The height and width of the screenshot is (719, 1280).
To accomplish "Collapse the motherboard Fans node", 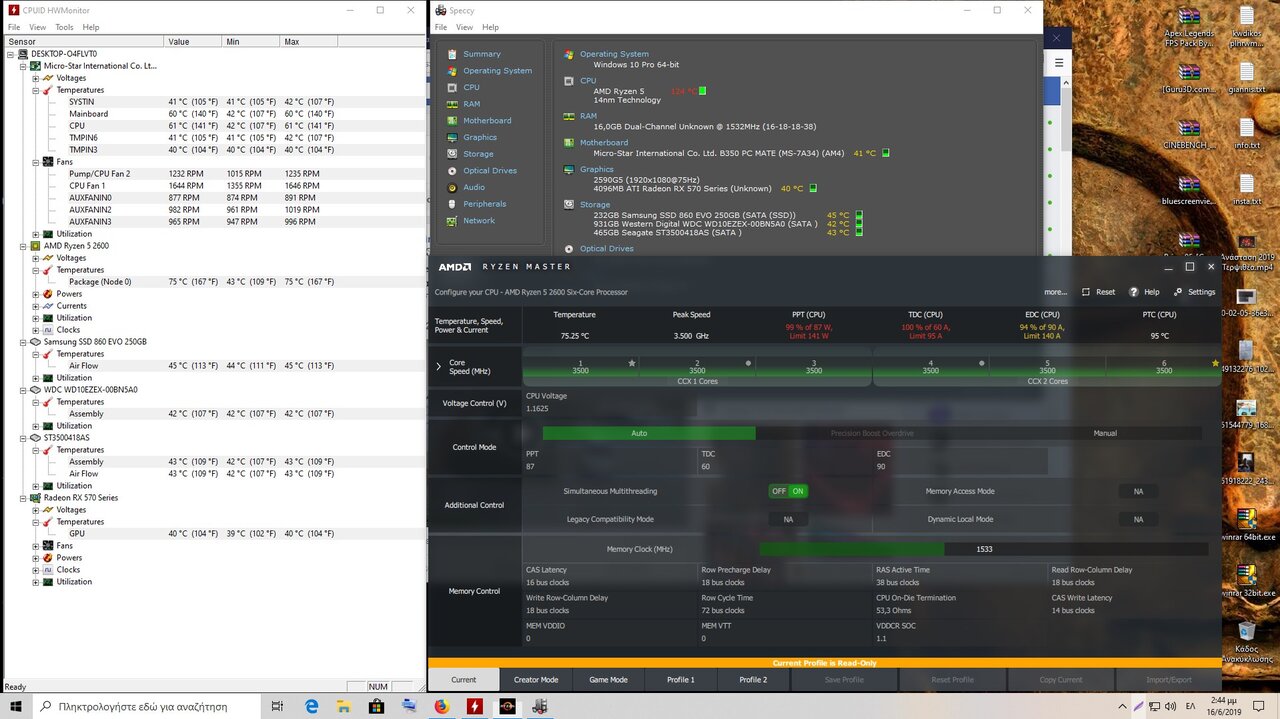I will (x=36, y=162).
